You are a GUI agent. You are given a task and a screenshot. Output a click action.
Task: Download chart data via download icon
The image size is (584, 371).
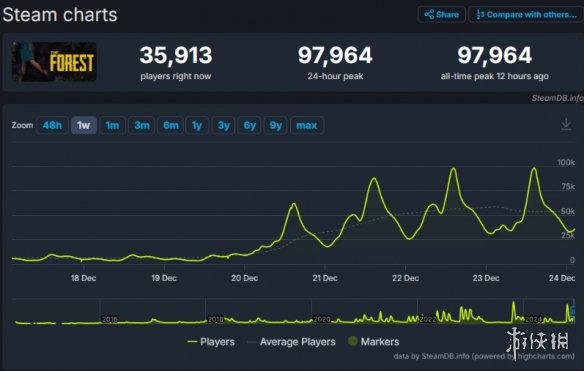click(x=566, y=124)
